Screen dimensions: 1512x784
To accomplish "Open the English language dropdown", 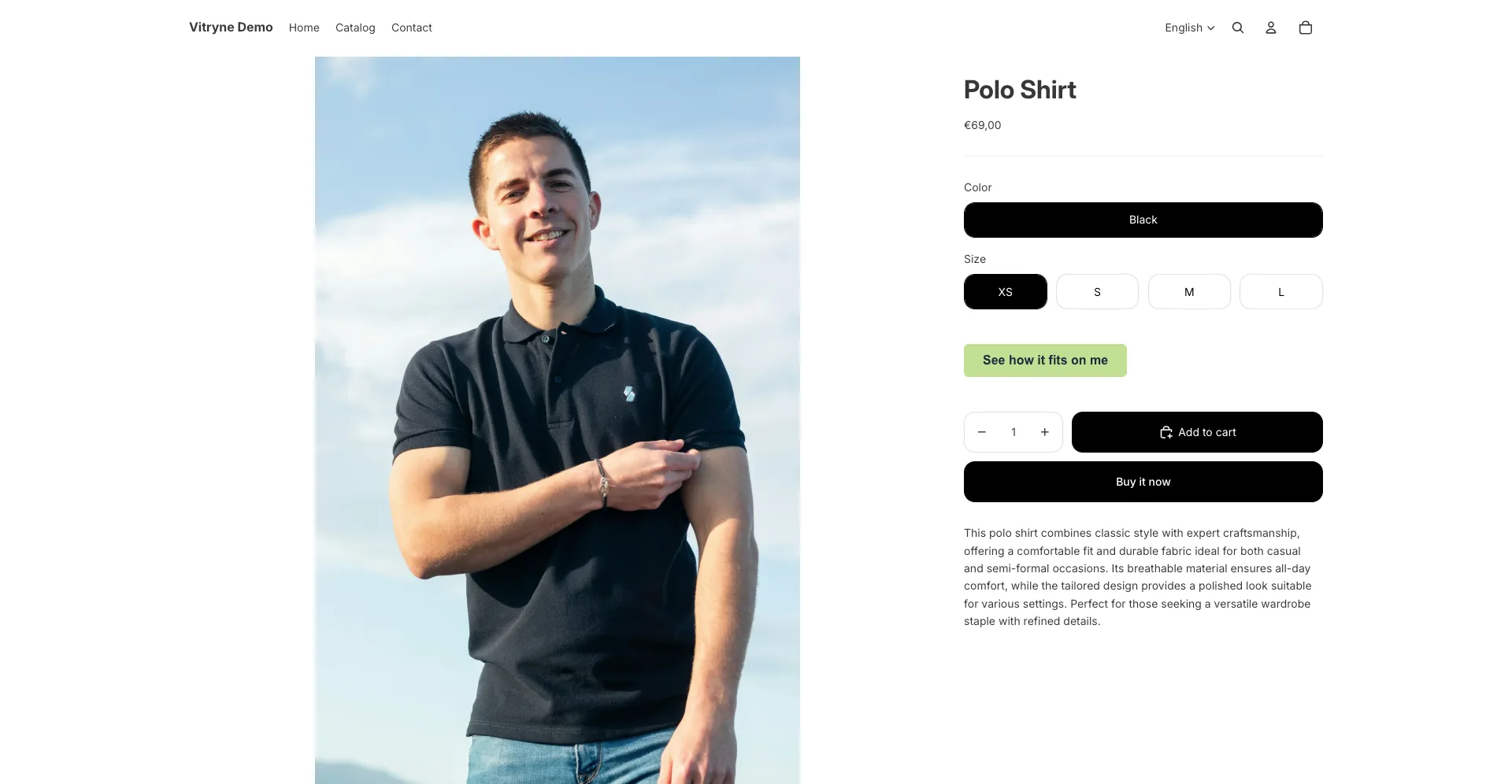I will [1184, 27].
